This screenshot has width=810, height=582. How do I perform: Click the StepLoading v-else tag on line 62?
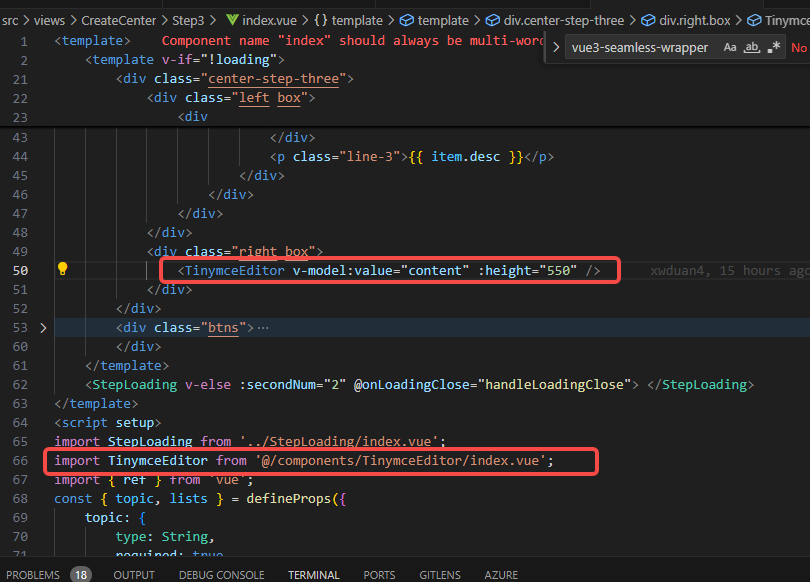pyautogui.click(x=134, y=385)
